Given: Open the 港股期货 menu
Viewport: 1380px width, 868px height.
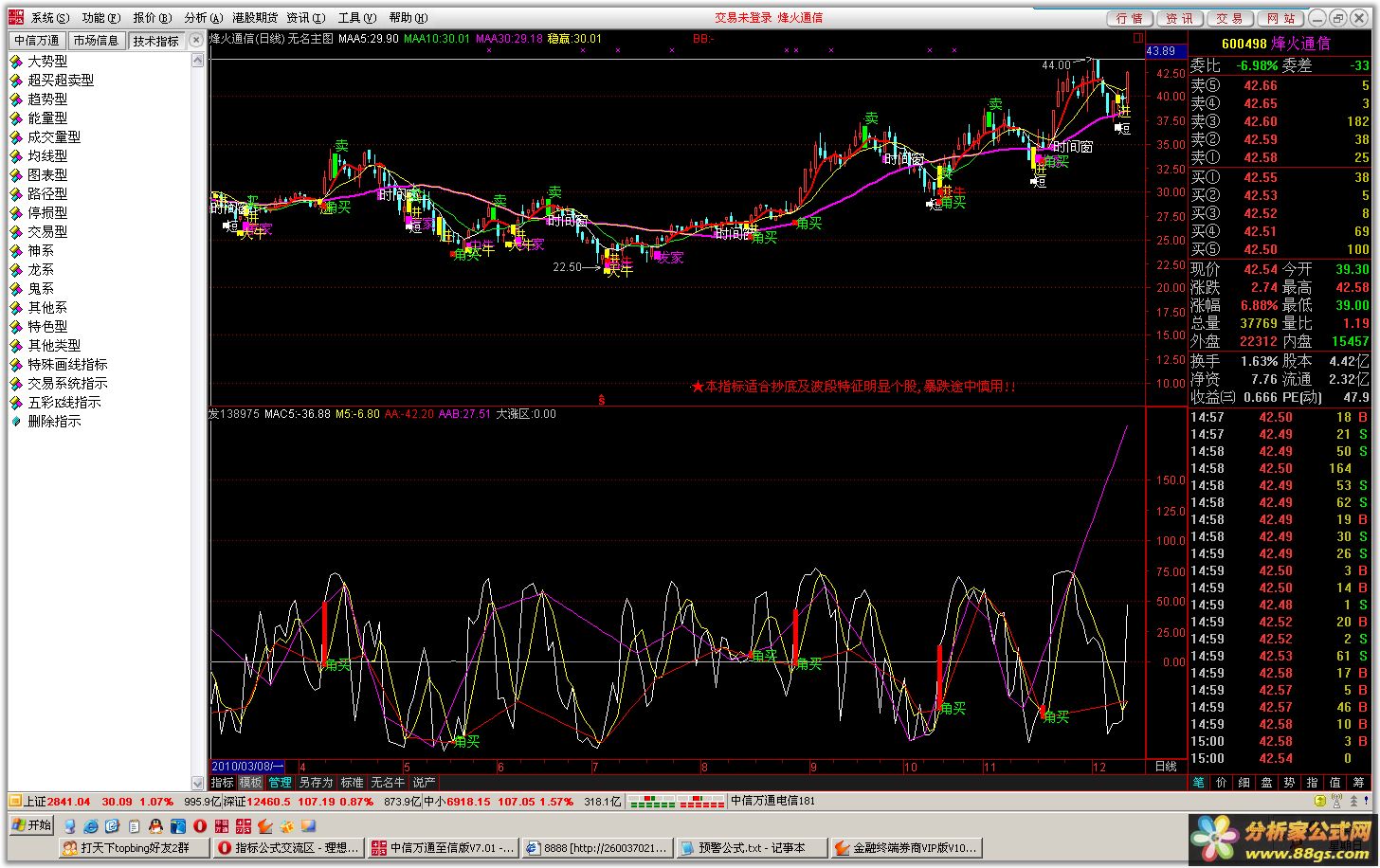Looking at the screenshot, I should 255,18.
